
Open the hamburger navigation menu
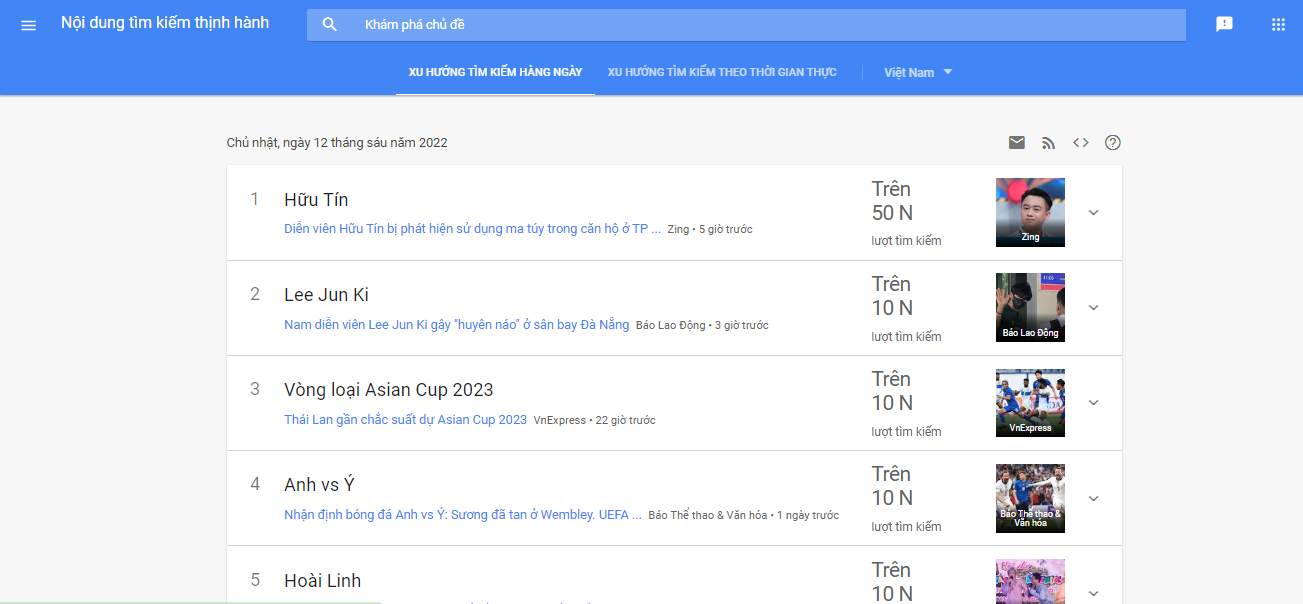click(28, 24)
